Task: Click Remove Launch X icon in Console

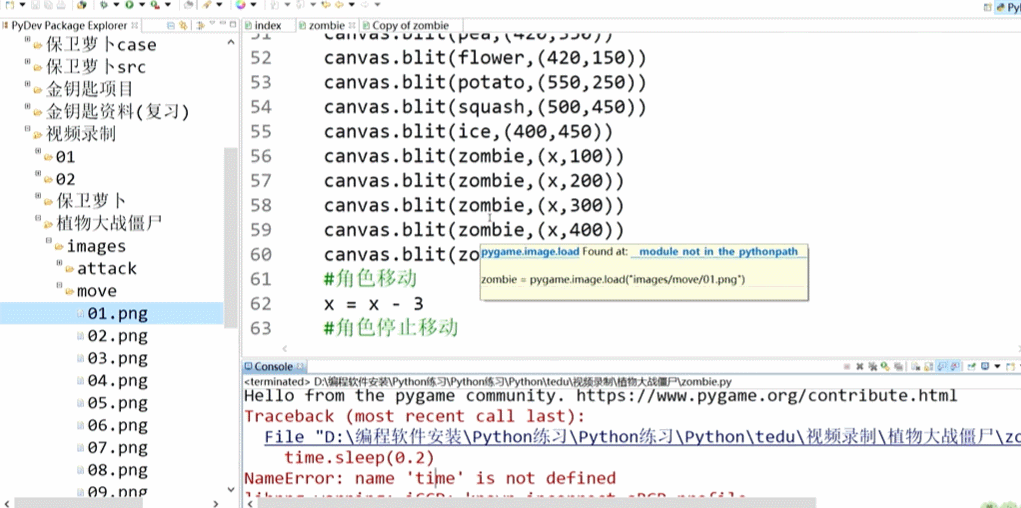Action: (860, 366)
